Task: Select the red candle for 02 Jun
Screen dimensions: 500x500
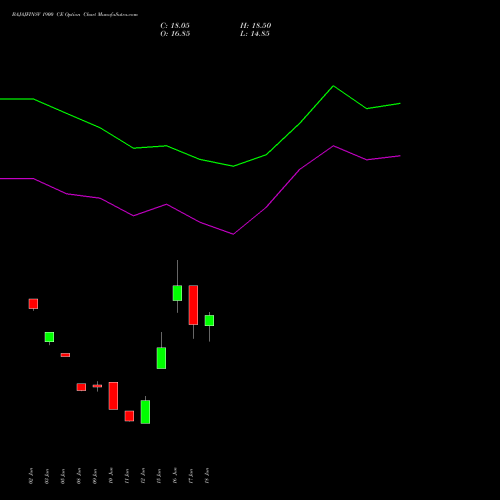Action: coord(33,304)
